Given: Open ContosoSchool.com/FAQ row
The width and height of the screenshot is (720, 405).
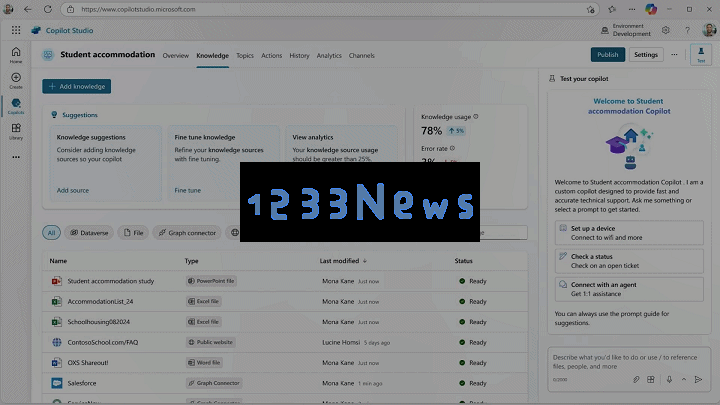Looking at the screenshot, I should tap(285, 342).
